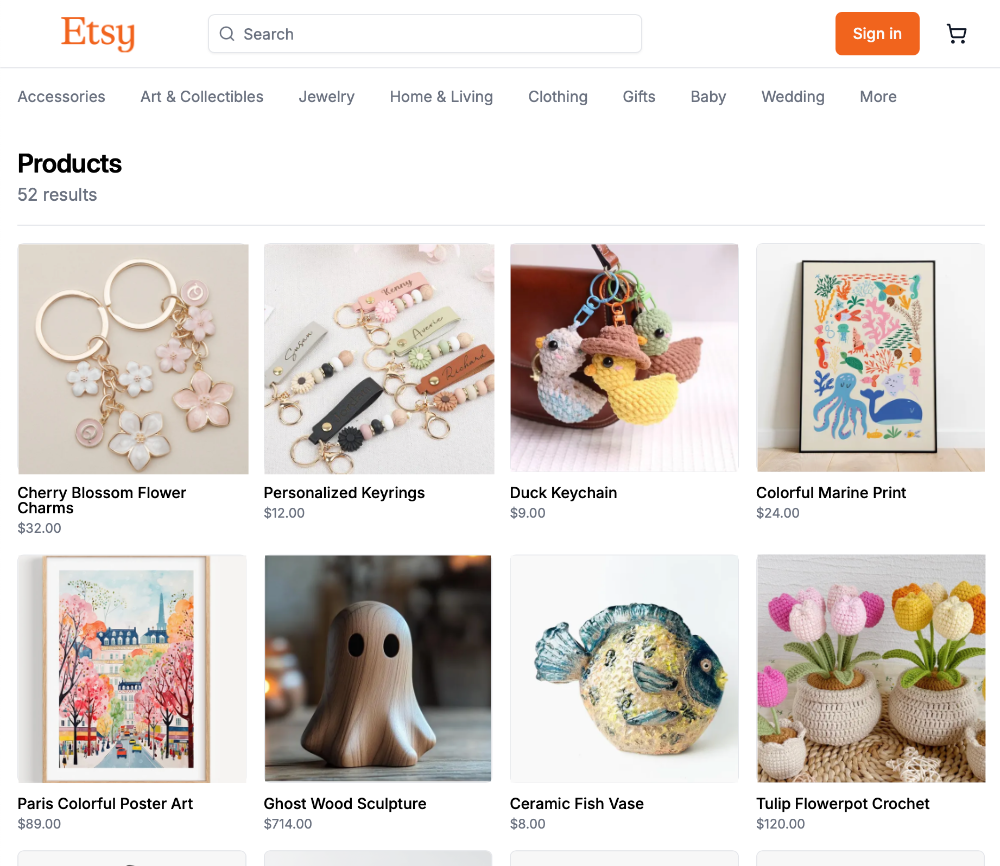The image size is (1000, 866).
Task: Browse the Clothing category
Action: pyautogui.click(x=557, y=96)
